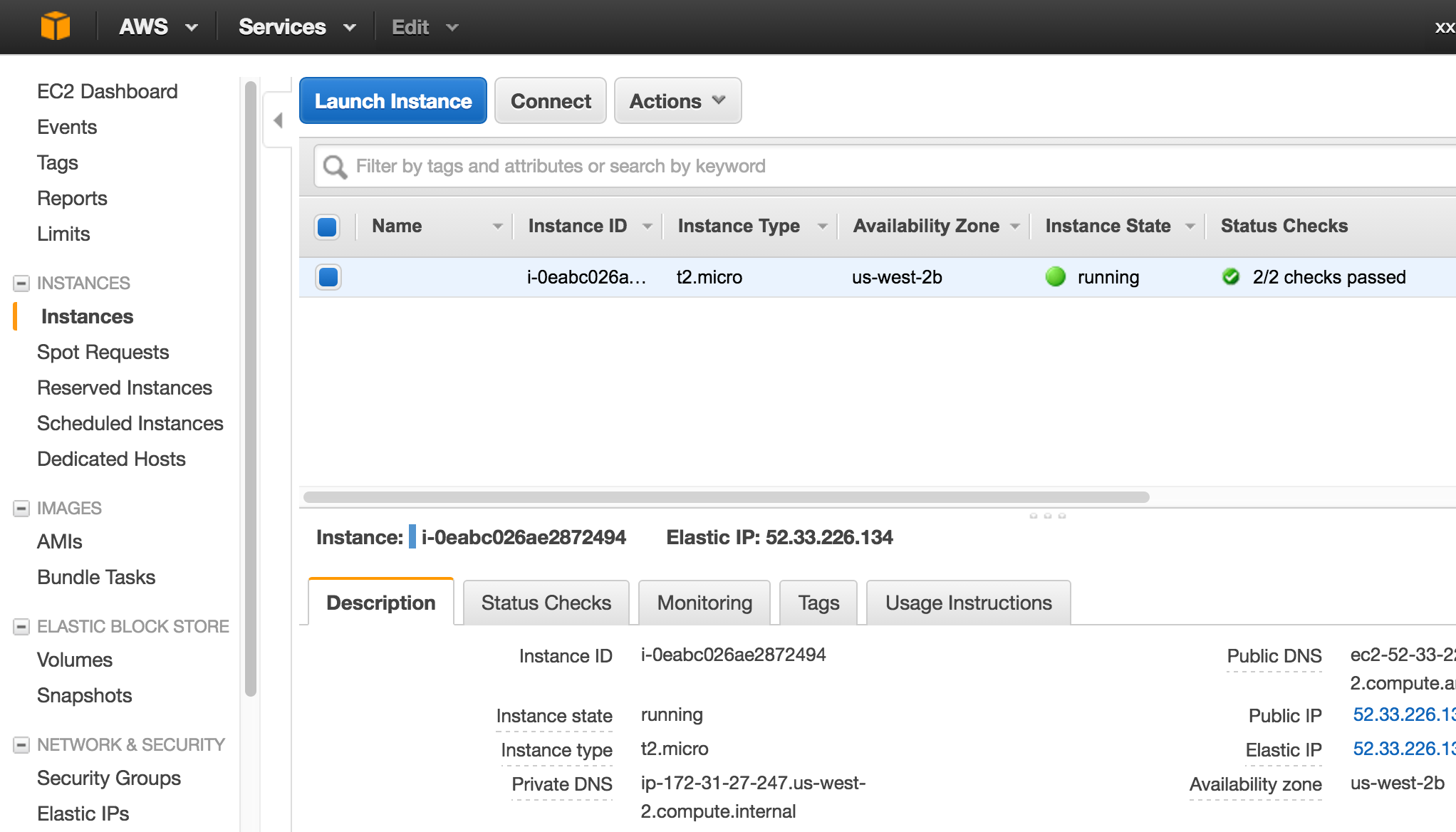The image size is (1456, 832).
Task: Open Volumes in sidebar
Action: point(75,660)
